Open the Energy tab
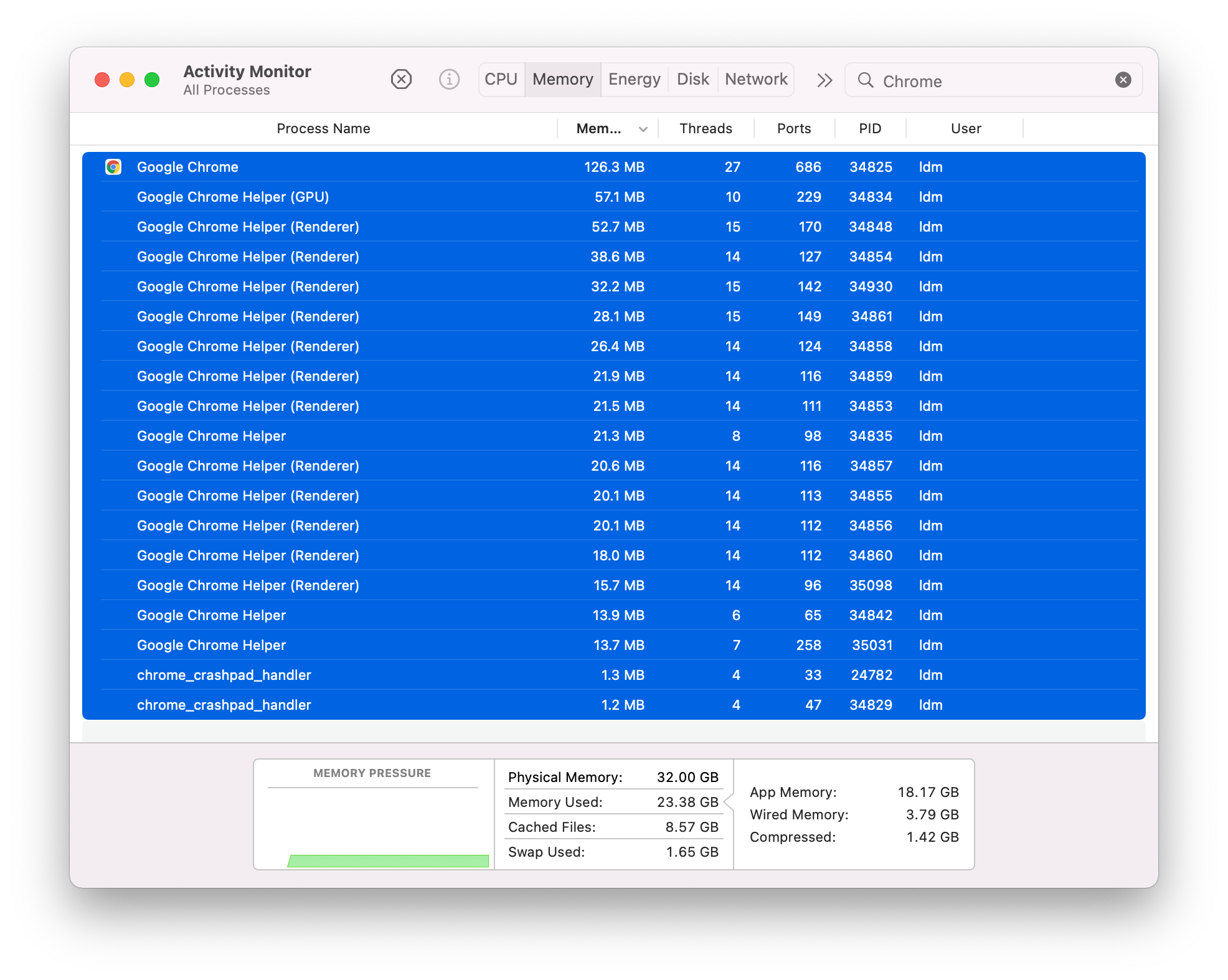 [x=635, y=80]
